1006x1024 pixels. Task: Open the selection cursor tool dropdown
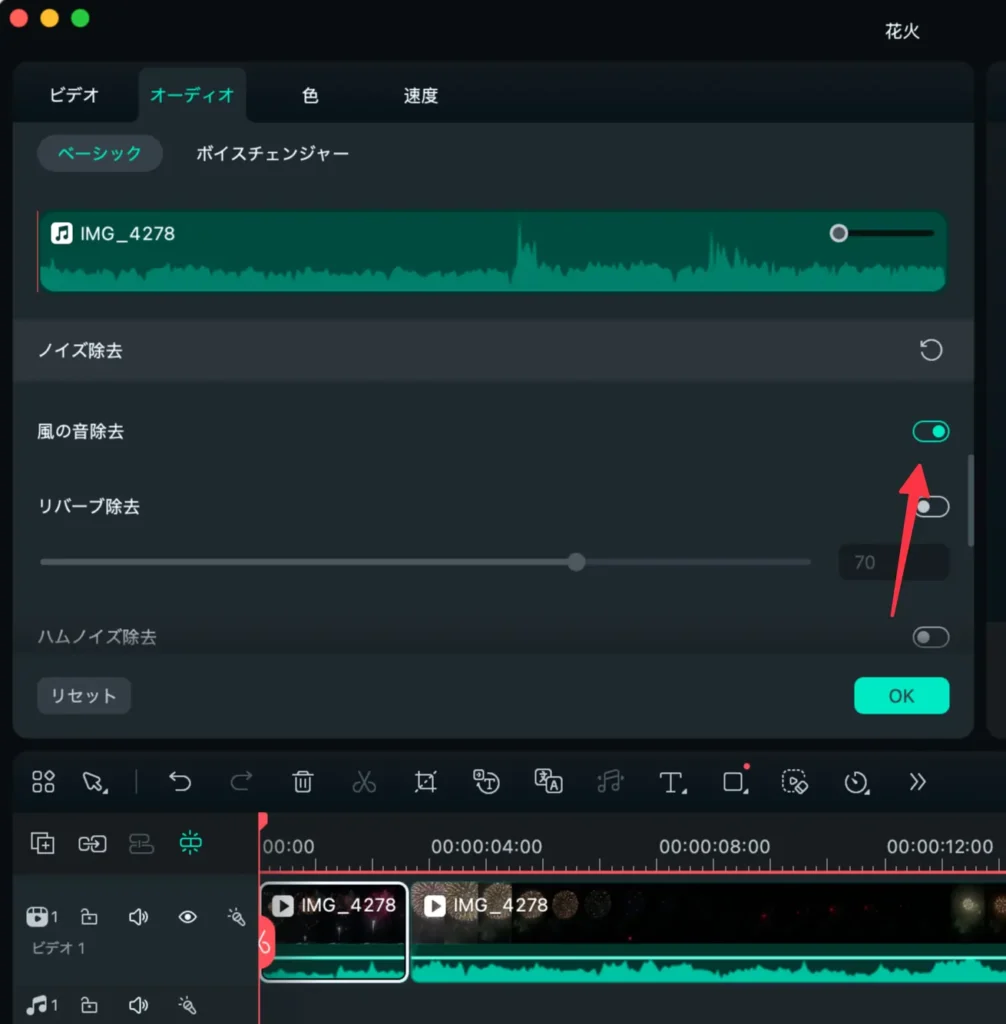(95, 782)
